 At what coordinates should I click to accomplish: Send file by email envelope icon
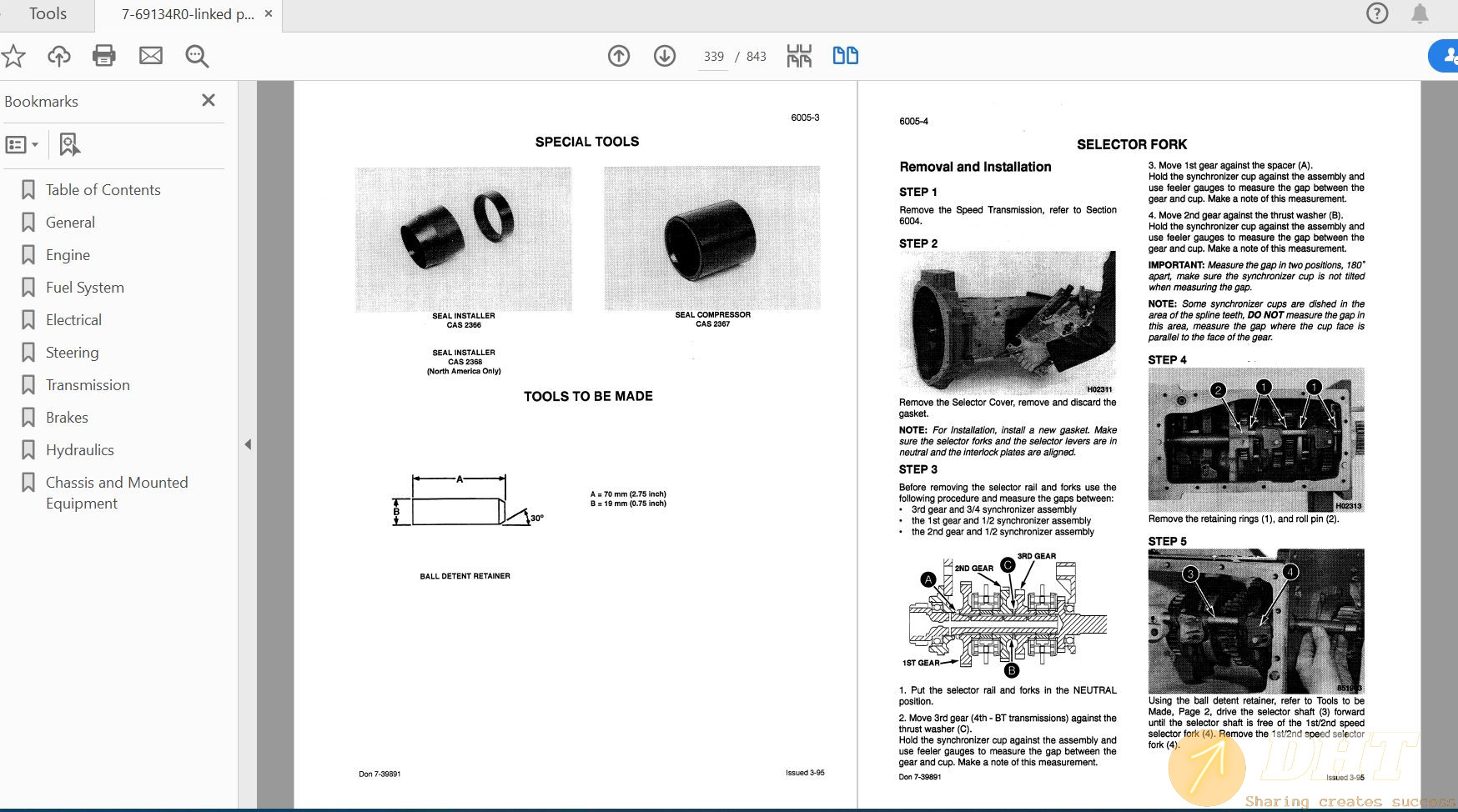click(151, 56)
